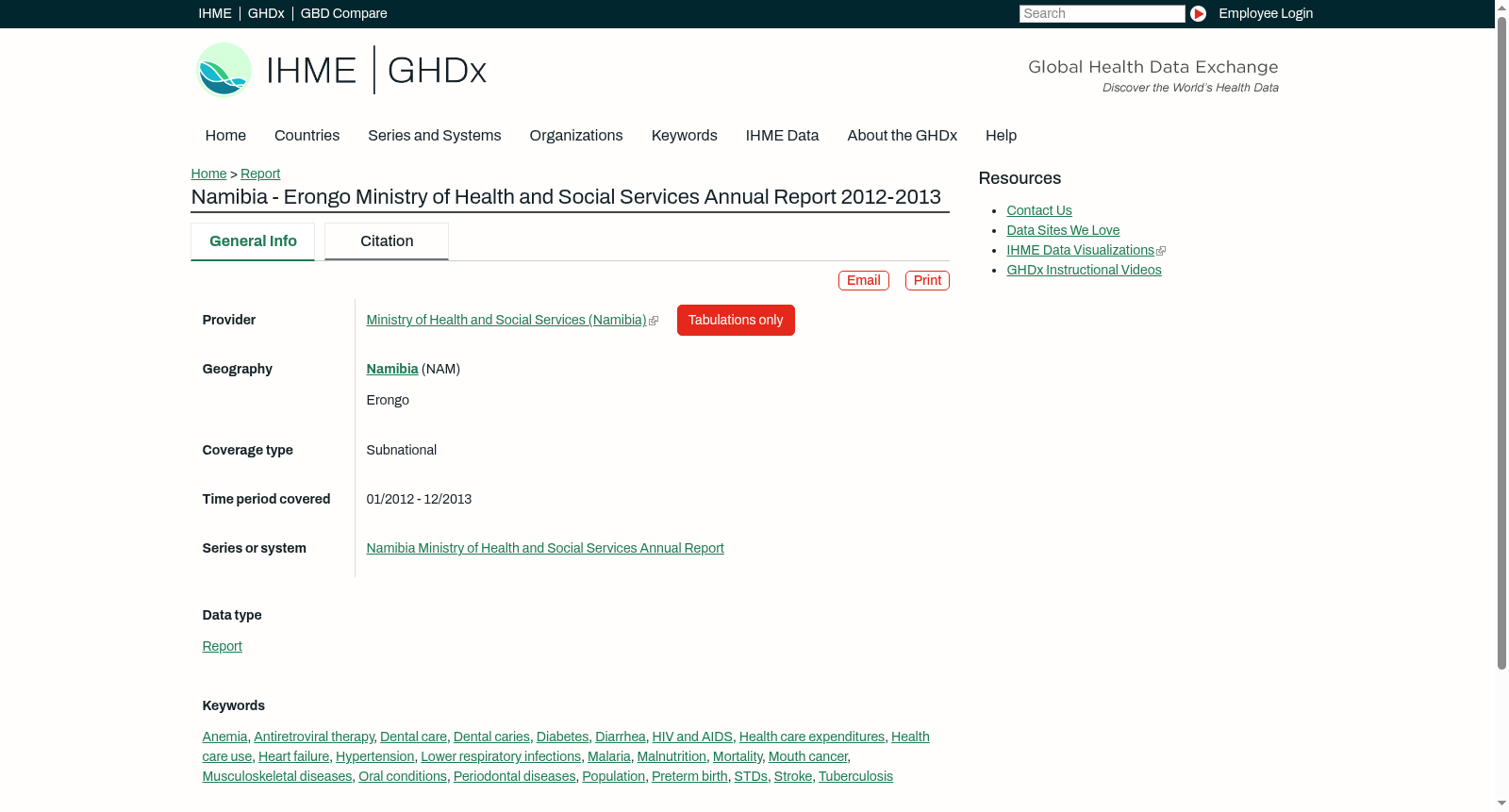Screen dimensions: 1509x812
Task: Click the Dental care keyword
Action: [x=413, y=737]
